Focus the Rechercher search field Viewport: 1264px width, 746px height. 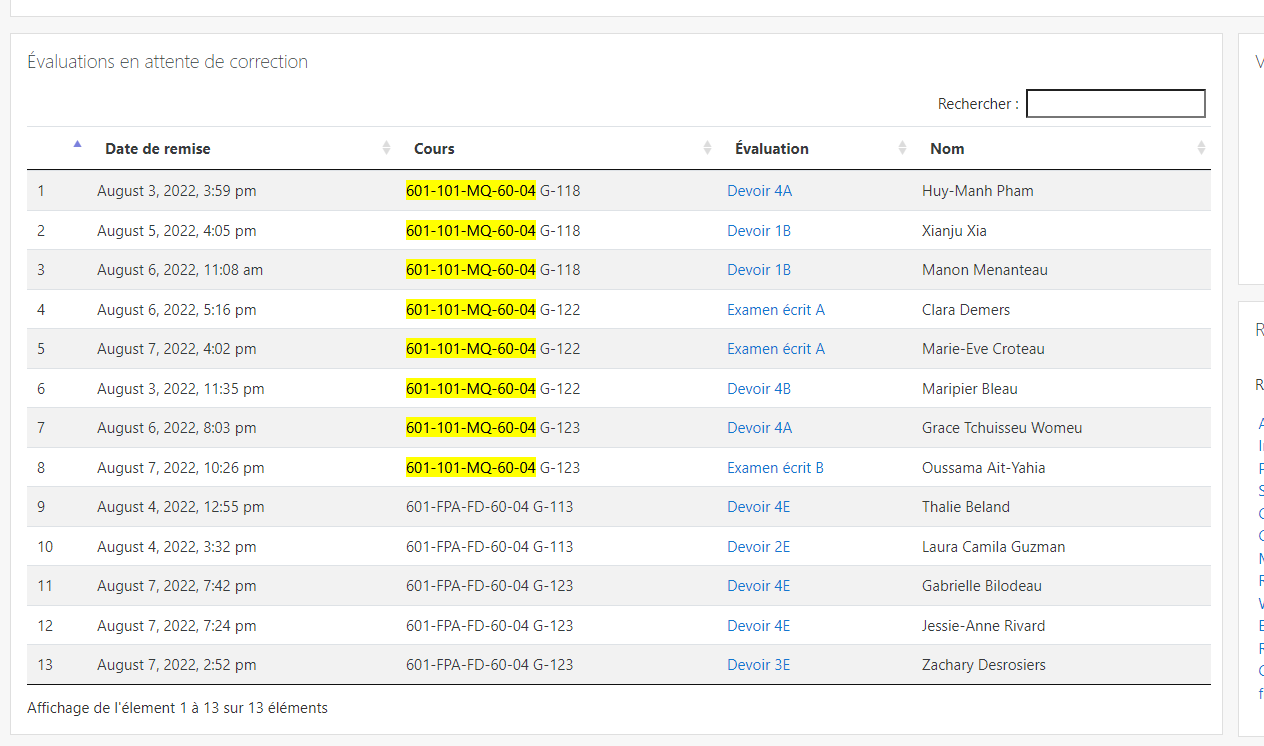coord(1115,103)
